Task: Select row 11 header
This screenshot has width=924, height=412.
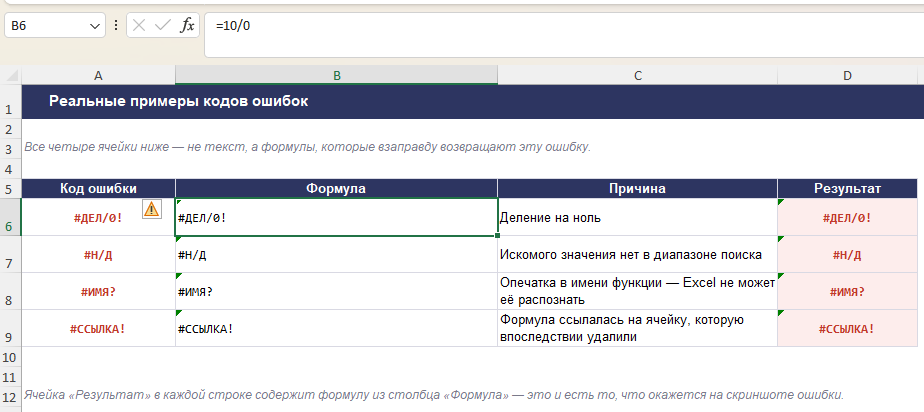Action: tap(11, 377)
